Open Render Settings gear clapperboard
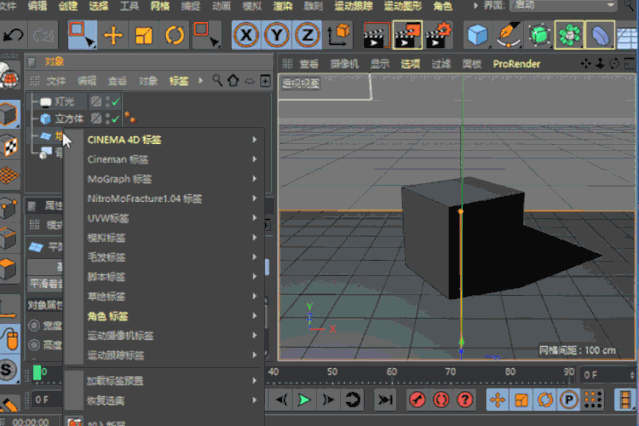This screenshot has width=639, height=426. [438, 35]
